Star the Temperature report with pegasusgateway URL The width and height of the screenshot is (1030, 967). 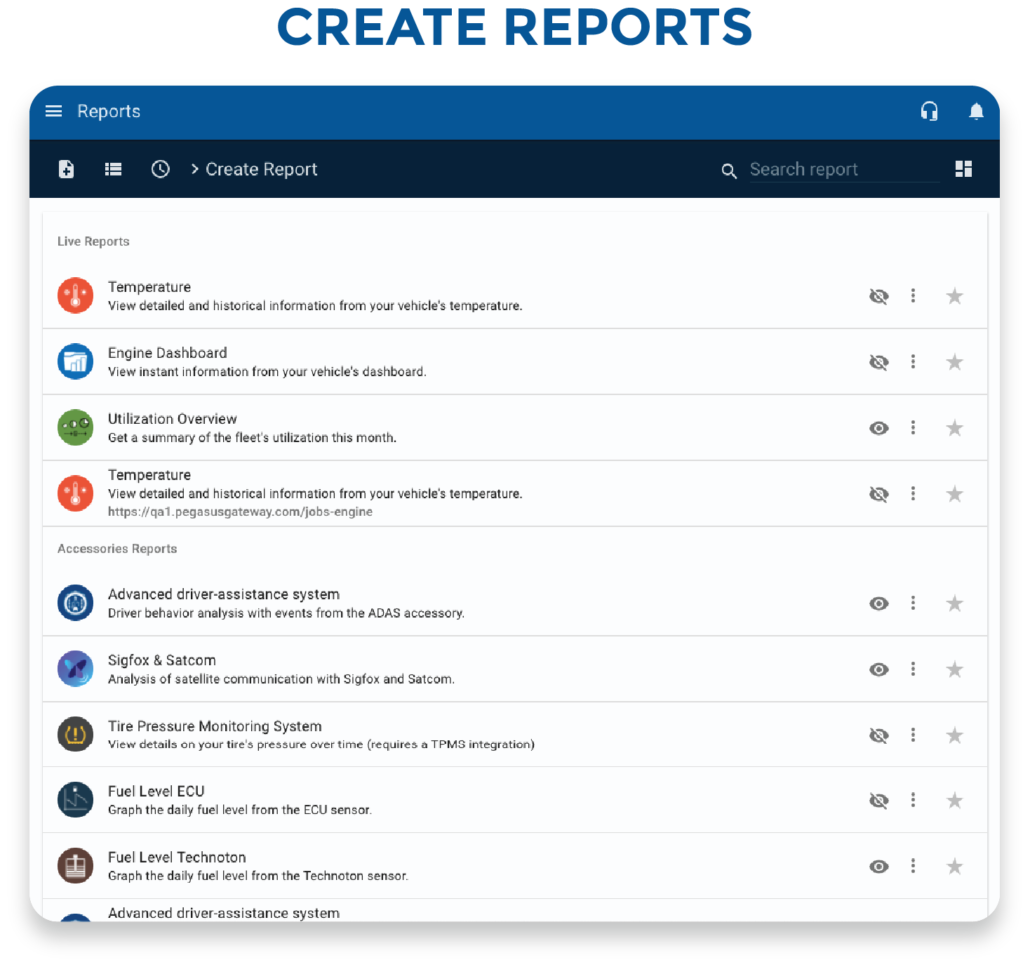tap(954, 494)
